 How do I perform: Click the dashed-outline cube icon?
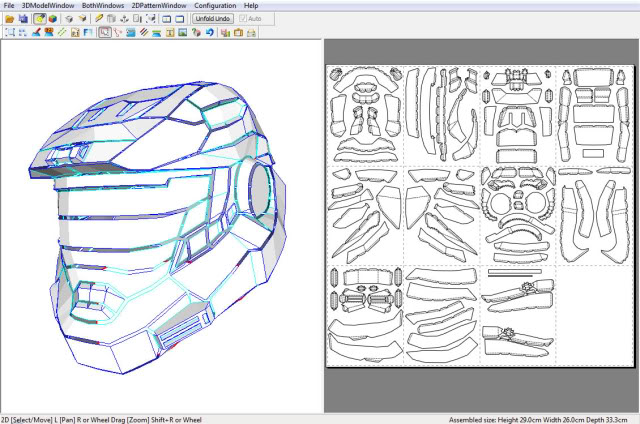[151, 19]
